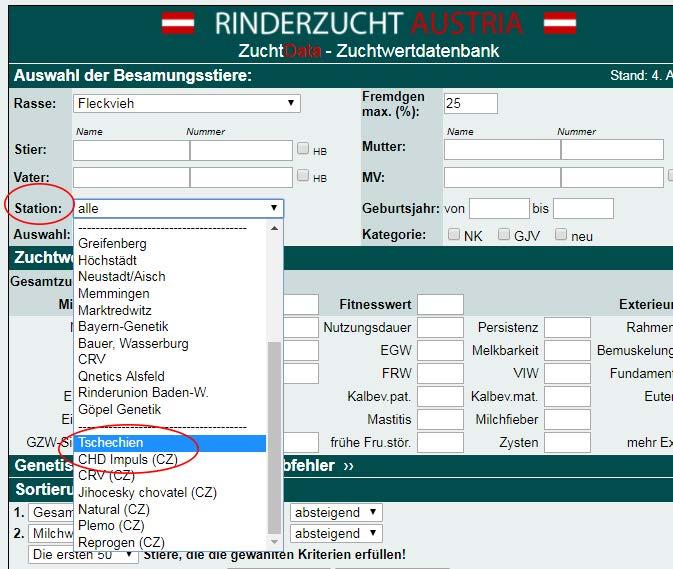Select Marktredwitz in the station list
The image size is (673, 569).
click(170, 310)
